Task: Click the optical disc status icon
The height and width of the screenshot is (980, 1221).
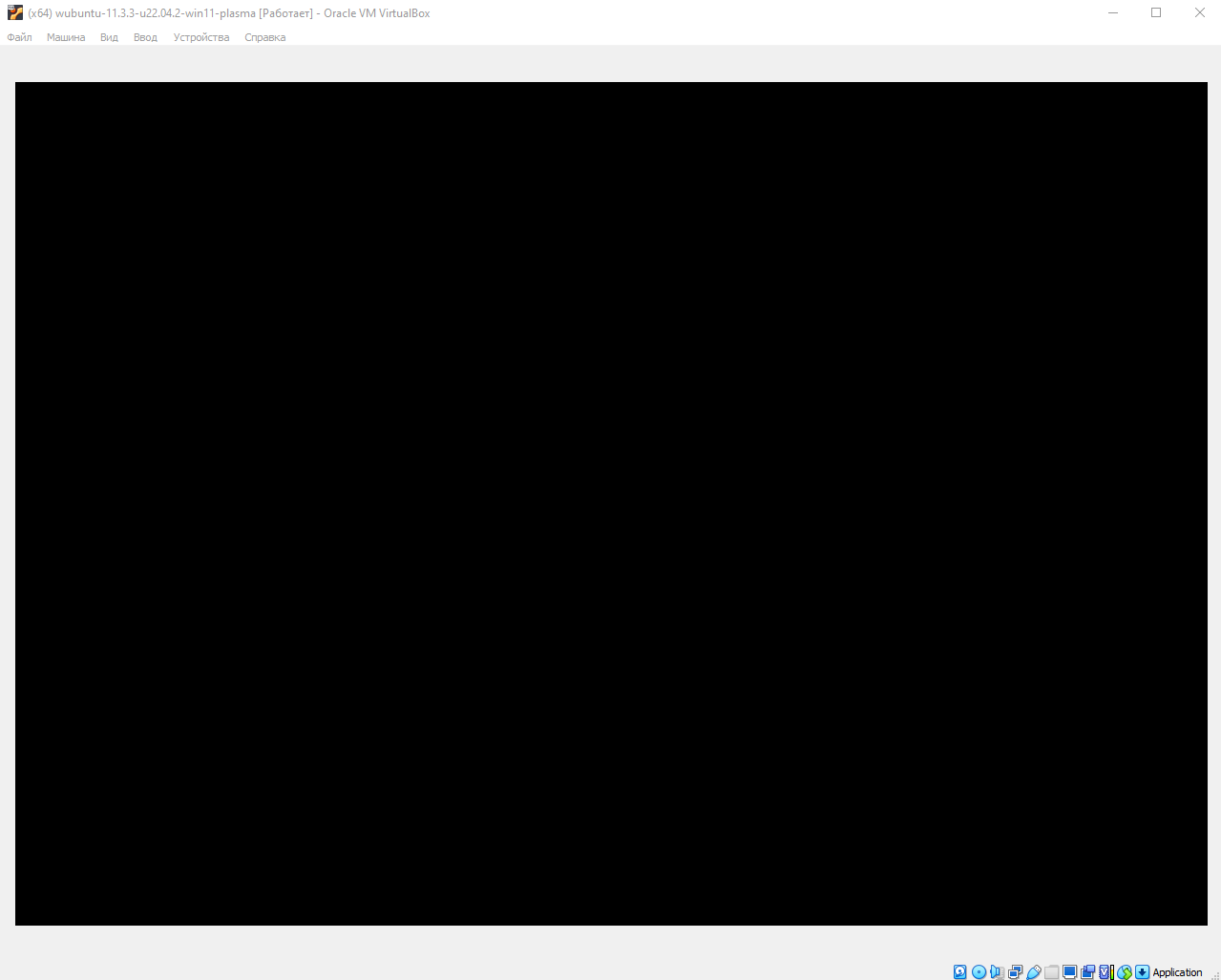Action: (979, 971)
